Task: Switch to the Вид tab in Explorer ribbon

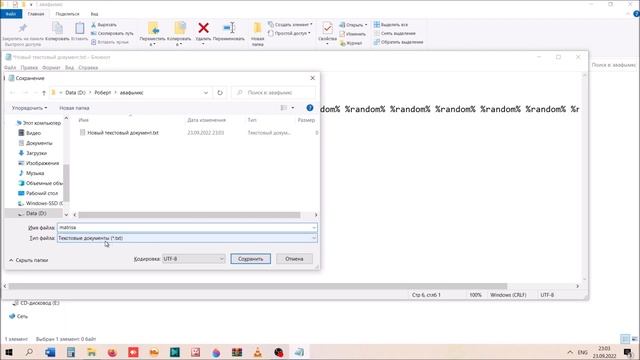Action: 94,14
